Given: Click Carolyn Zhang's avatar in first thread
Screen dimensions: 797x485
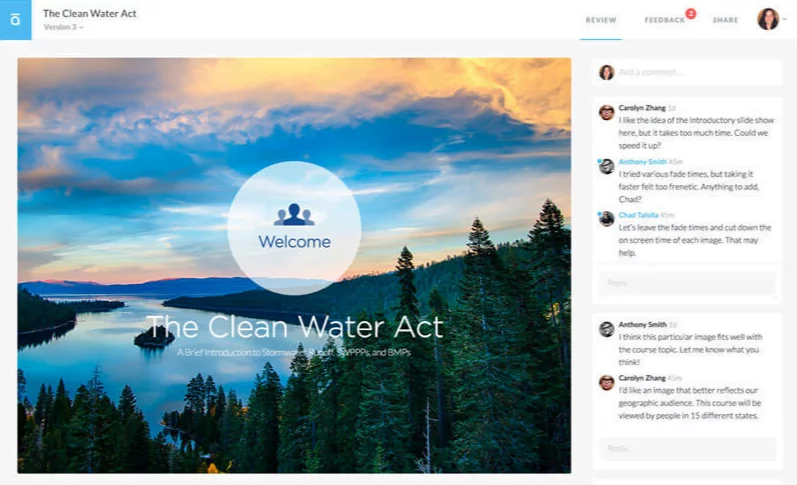Looking at the screenshot, I should (606, 112).
